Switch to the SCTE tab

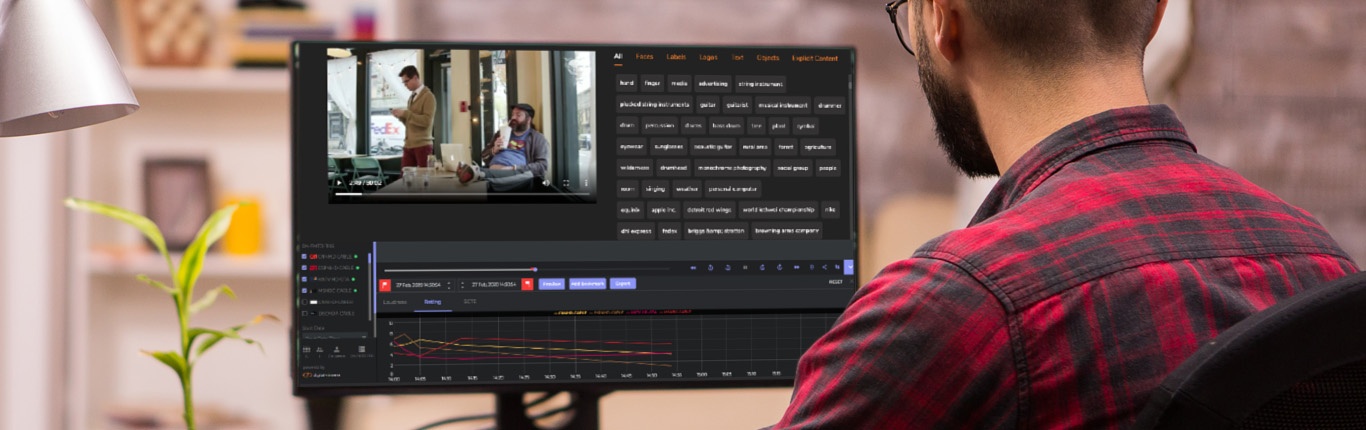tap(469, 301)
